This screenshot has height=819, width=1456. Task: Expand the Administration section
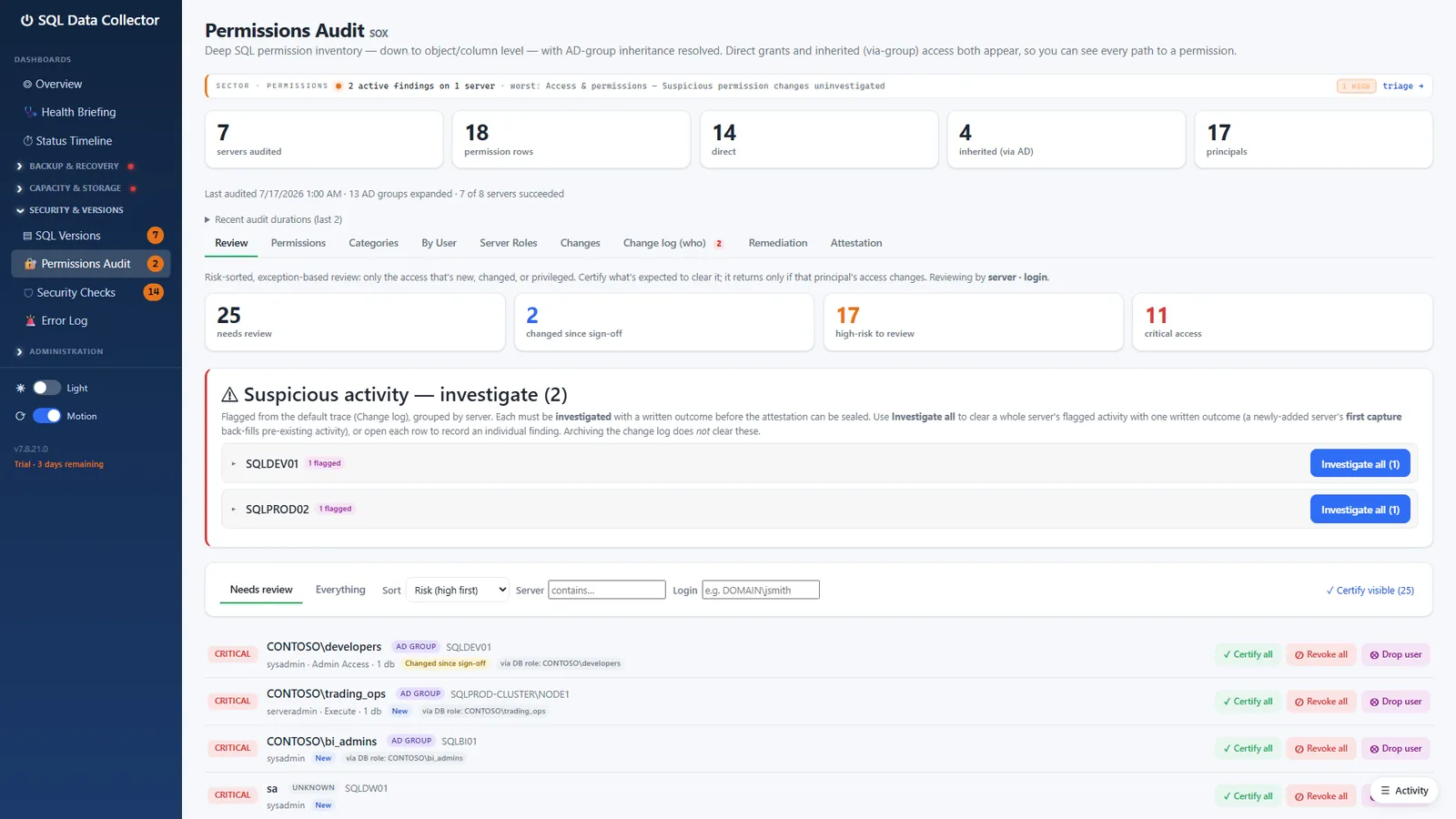coord(59,351)
